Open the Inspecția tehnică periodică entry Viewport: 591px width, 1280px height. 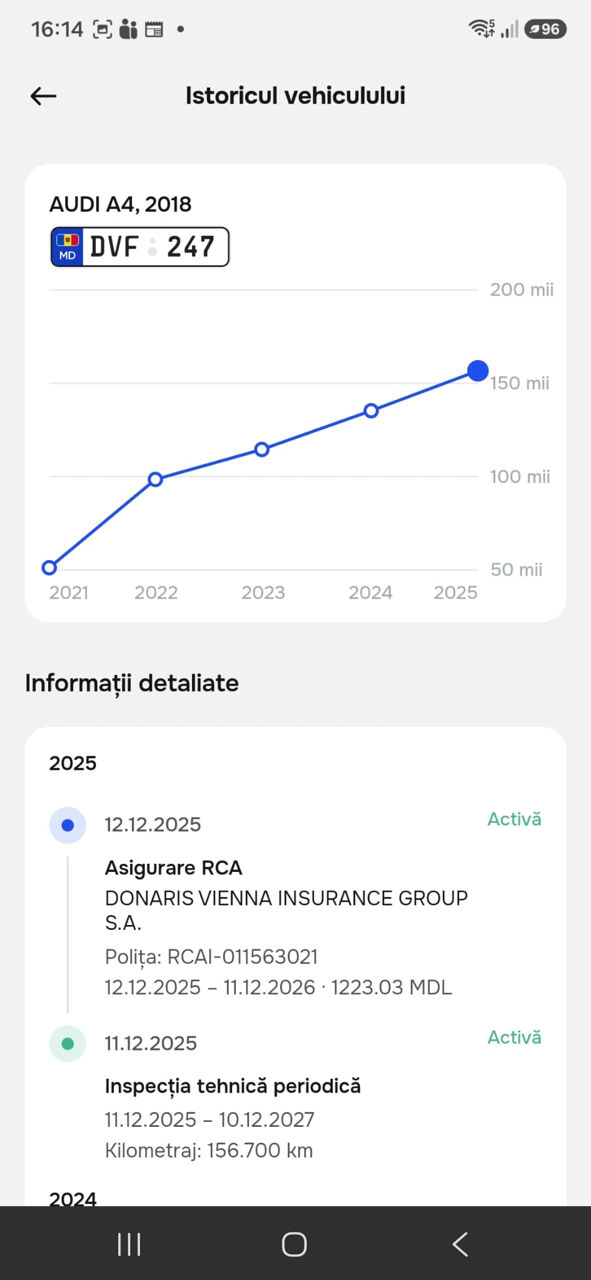(x=233, y=1086)
